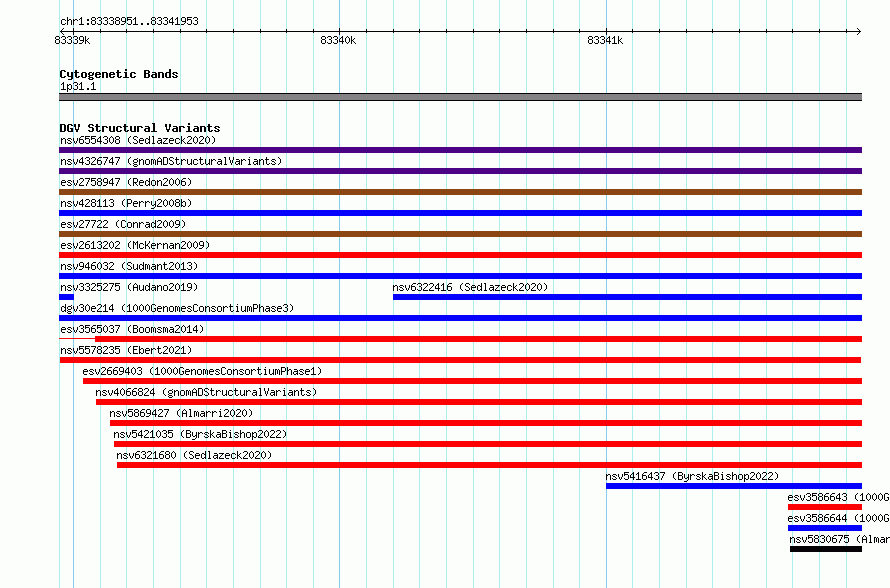Select the nsv6554308 (Sedlazeck2020) label
The image size is (890, 588).
[x=138, y=140]
